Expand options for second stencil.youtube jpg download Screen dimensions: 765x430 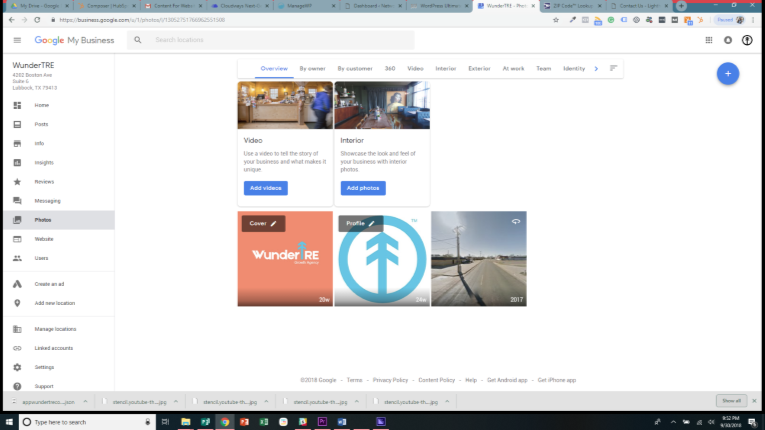(x=266, y=402)
